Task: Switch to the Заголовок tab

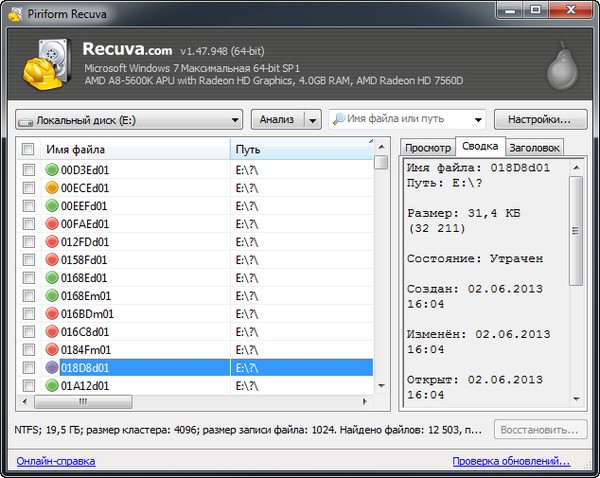Action: tap(535, 148)
